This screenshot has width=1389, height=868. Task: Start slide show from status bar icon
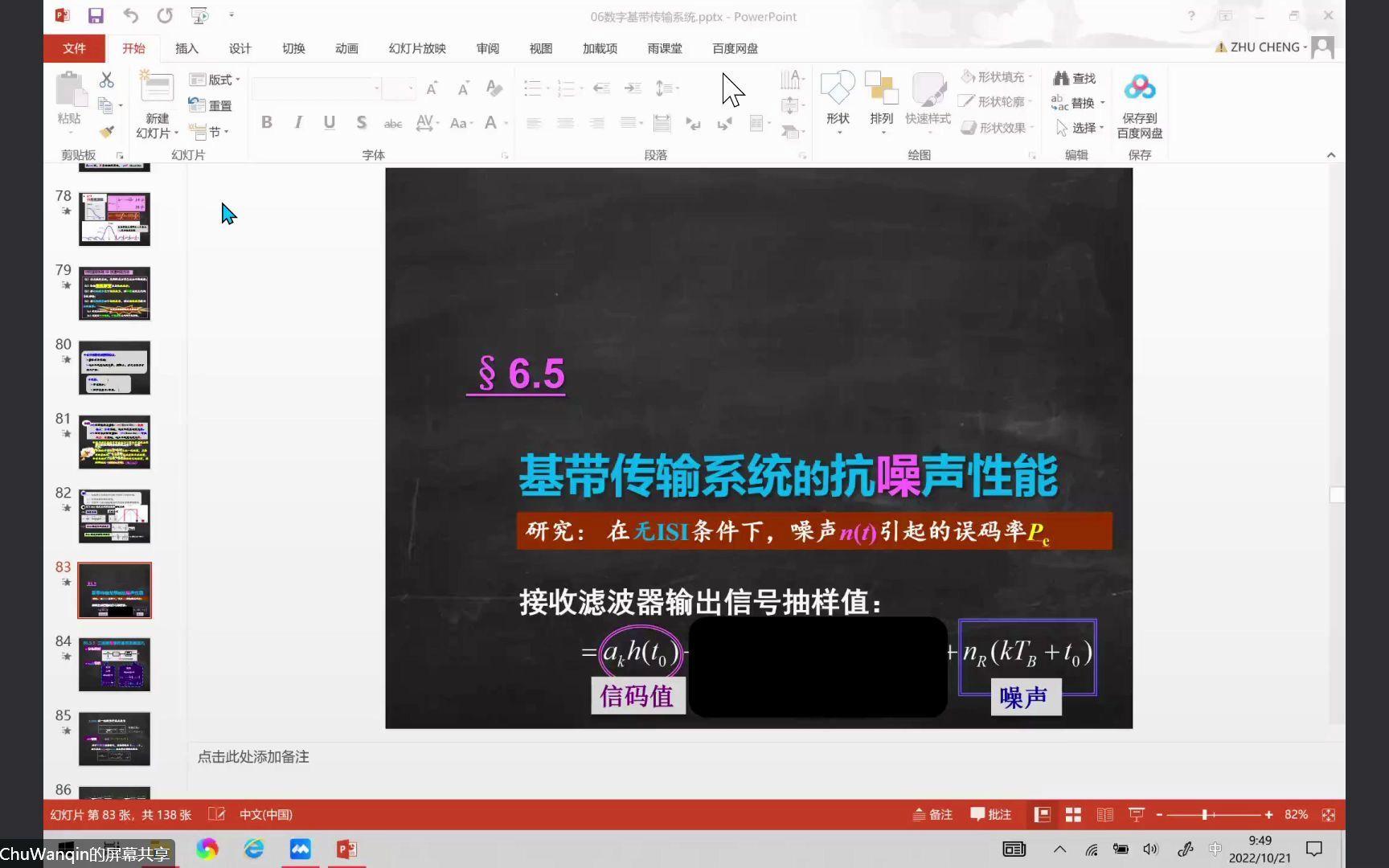[x=1137, y=814]
